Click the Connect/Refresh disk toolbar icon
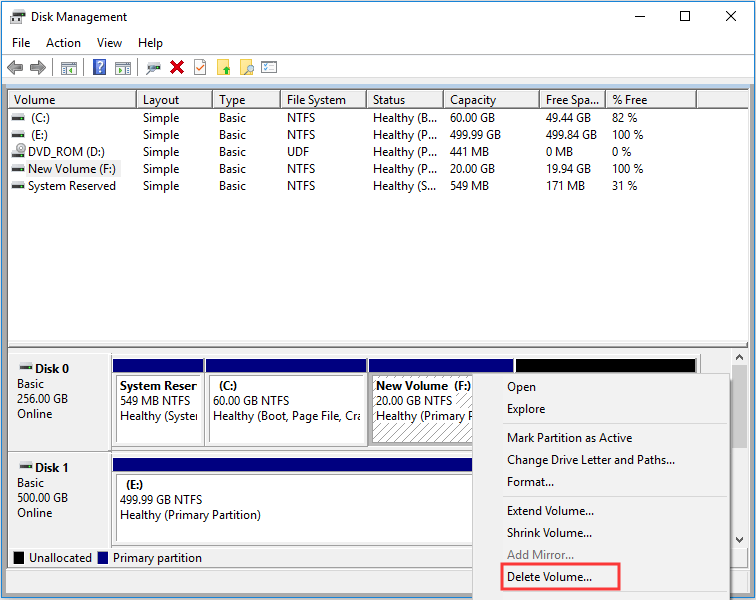Image resolution: width=756 pixels, height=600 pixels. pos(153,68)
